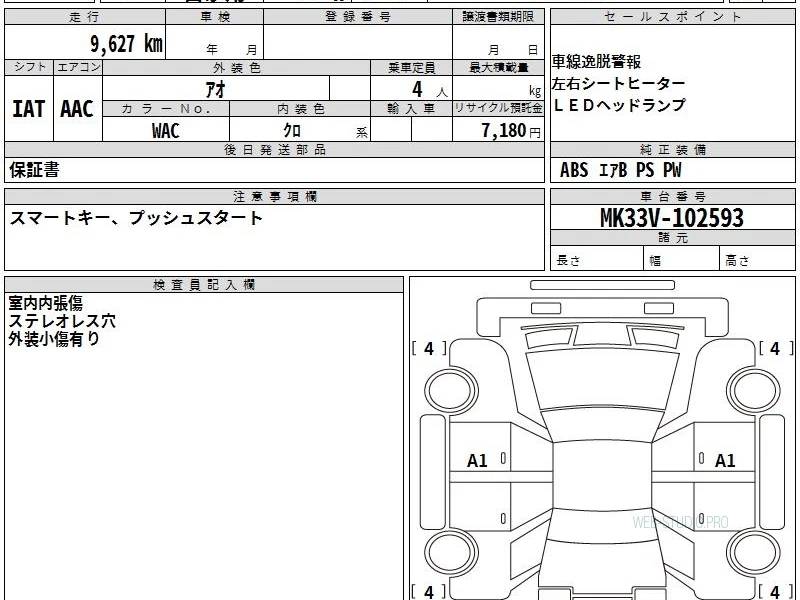Select the sales point 左右シートヒーター

point(618,83)
